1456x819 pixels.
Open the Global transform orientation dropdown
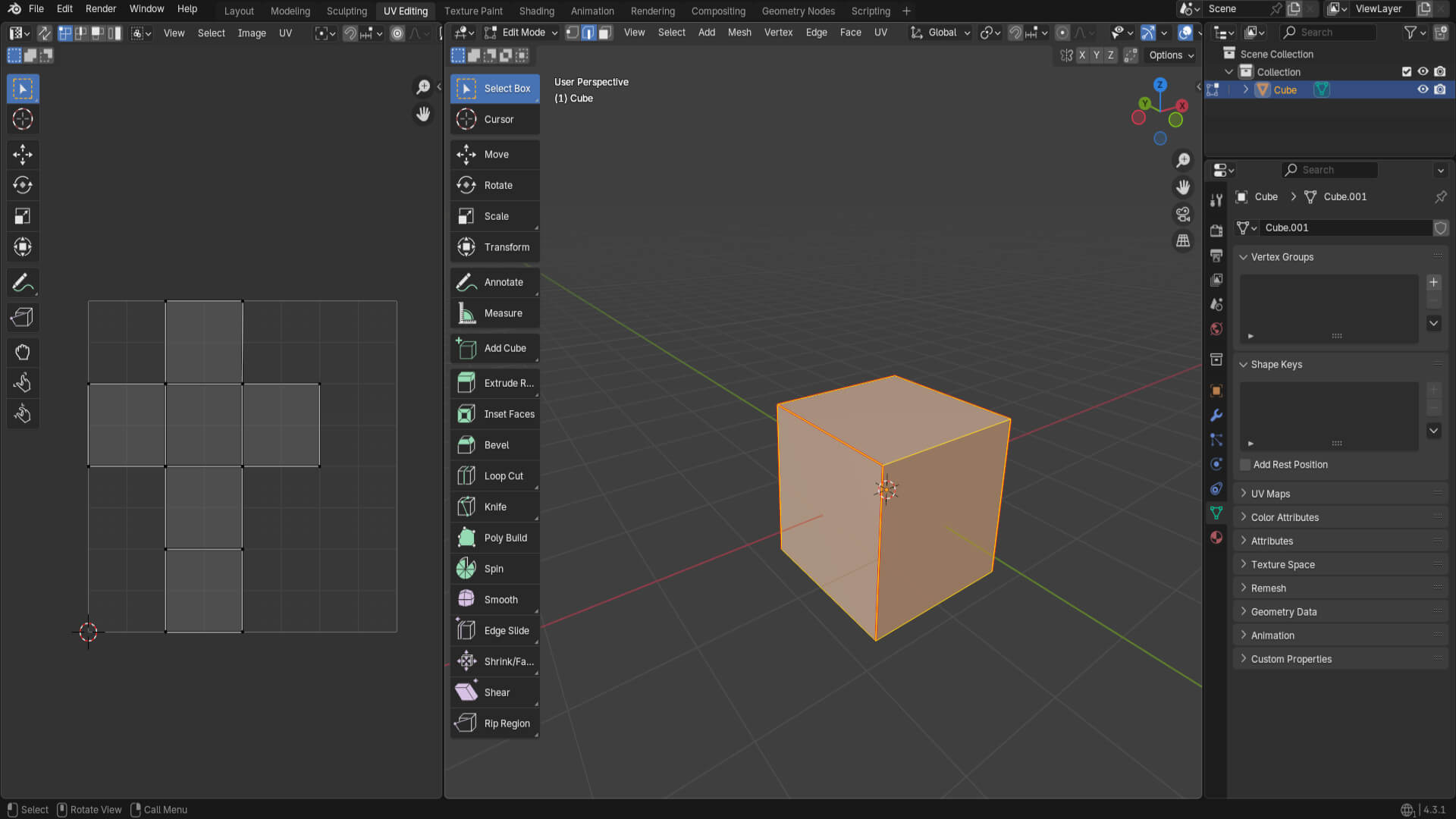[942, 33]
